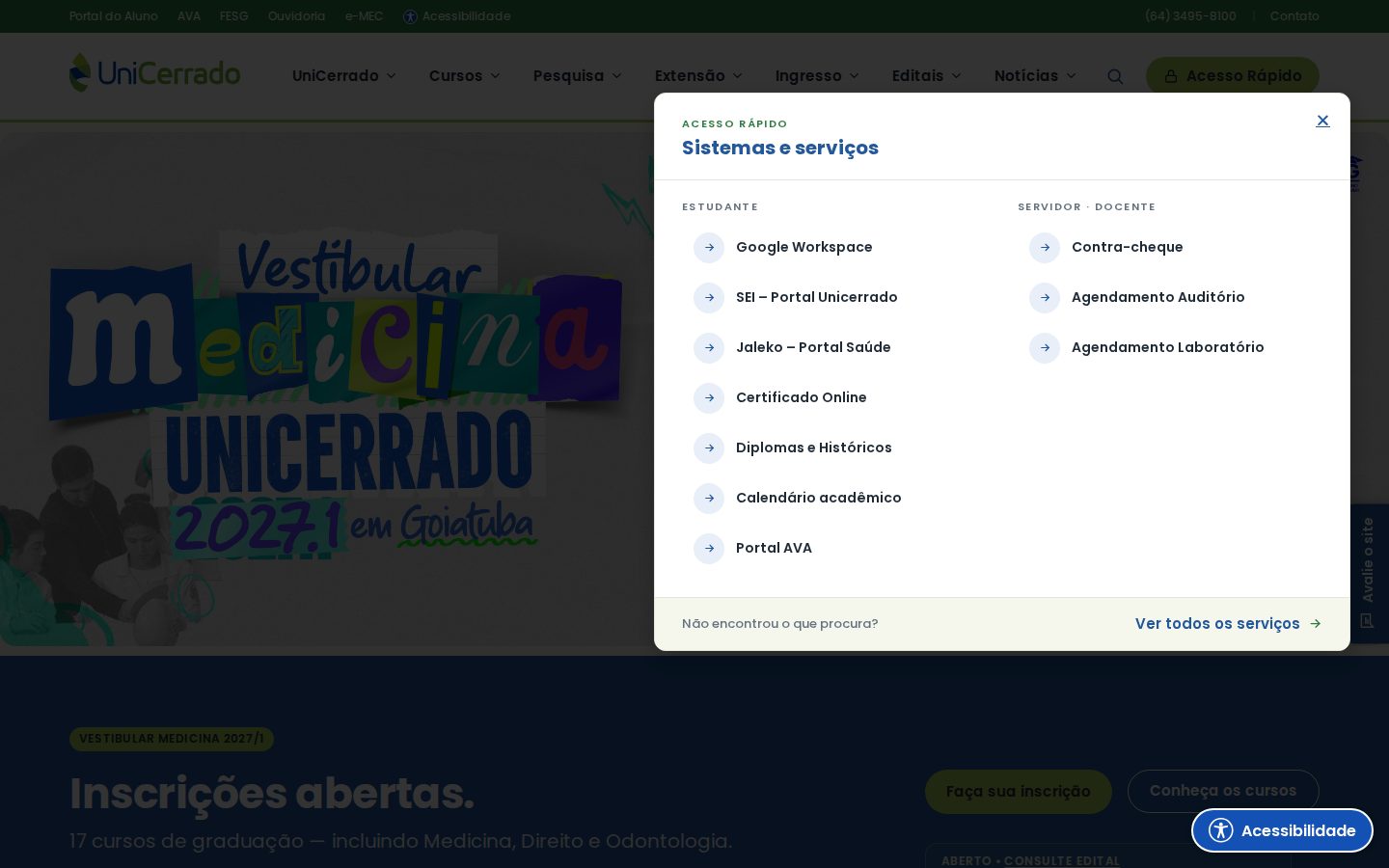Click the Avalie o site feedback icon
Image resolution: width=1389 pixels, height=868 pixels.
pyautogui.click(x=1367, y=621)
